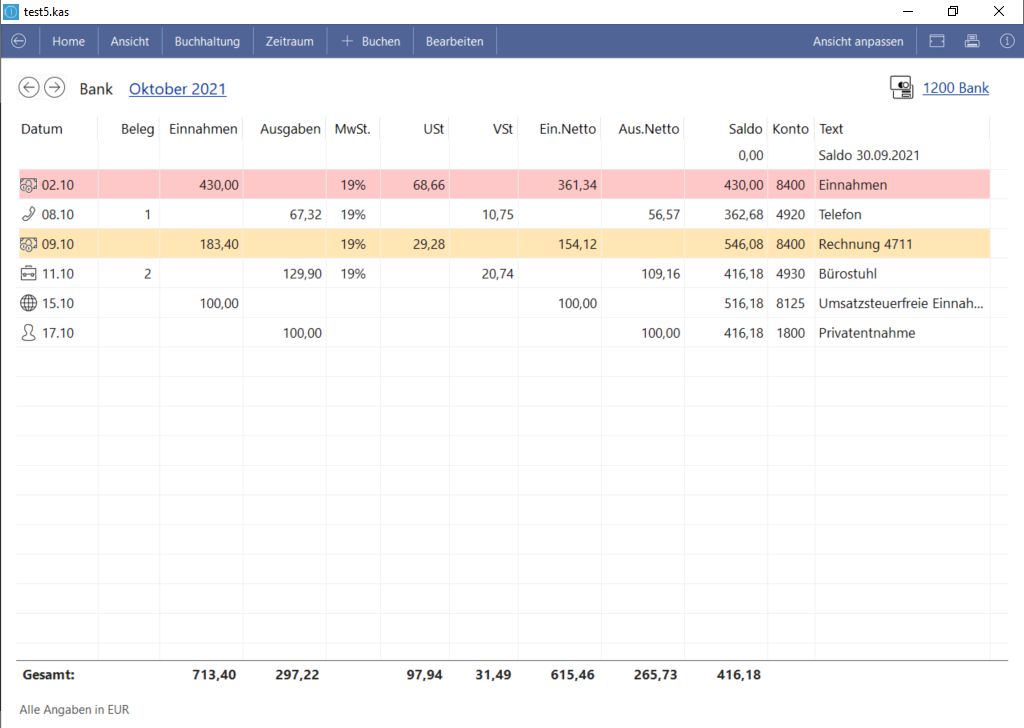Click the bank account icon near 1200 Bank
The image size is (1024, 728).
(x=901, y=88)
